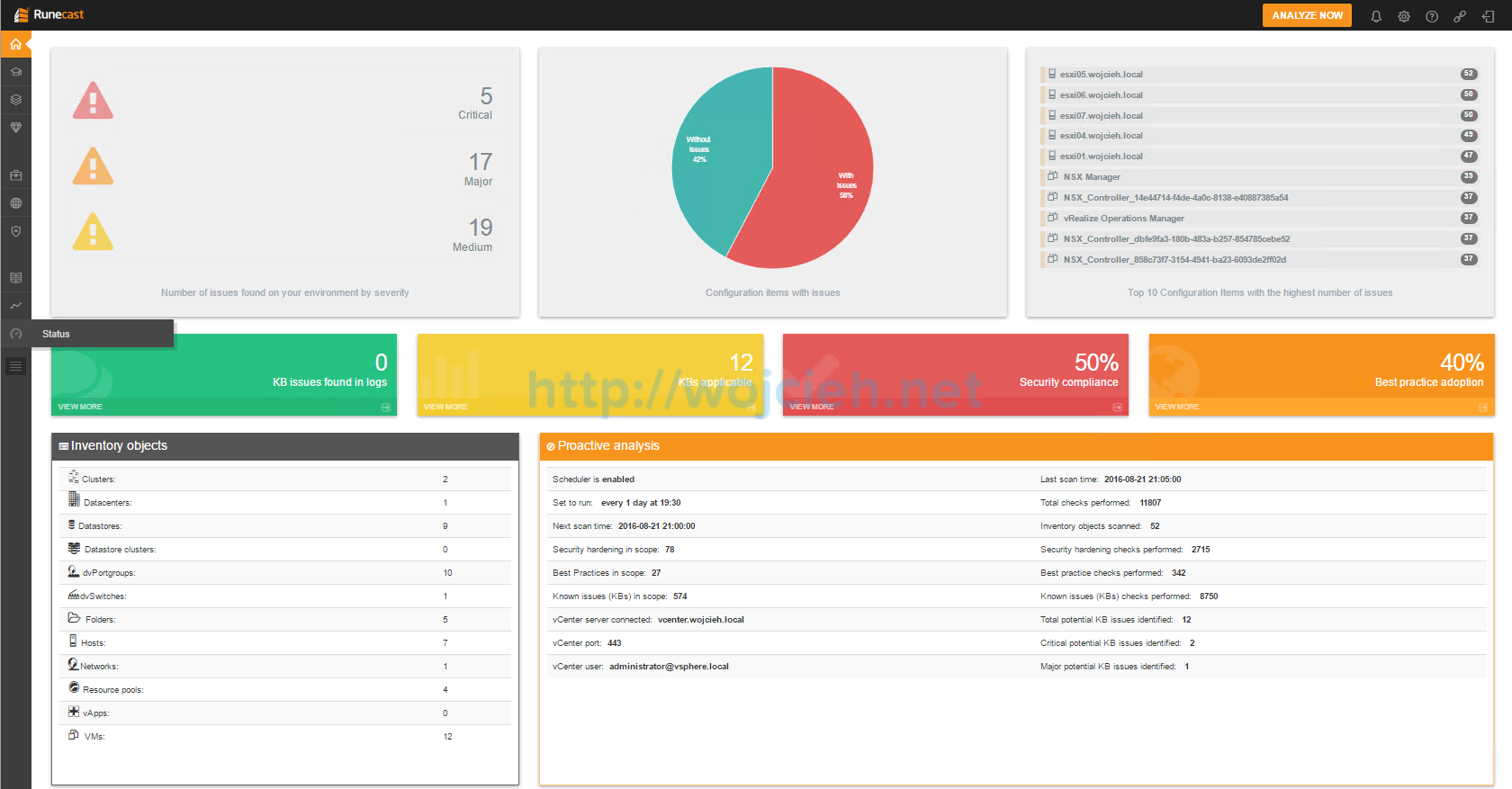Image resolution: width=1512 pixels, height=789 pixels.
Task: Open the settings gear in top bar
Action: [x=1404, y=16]
